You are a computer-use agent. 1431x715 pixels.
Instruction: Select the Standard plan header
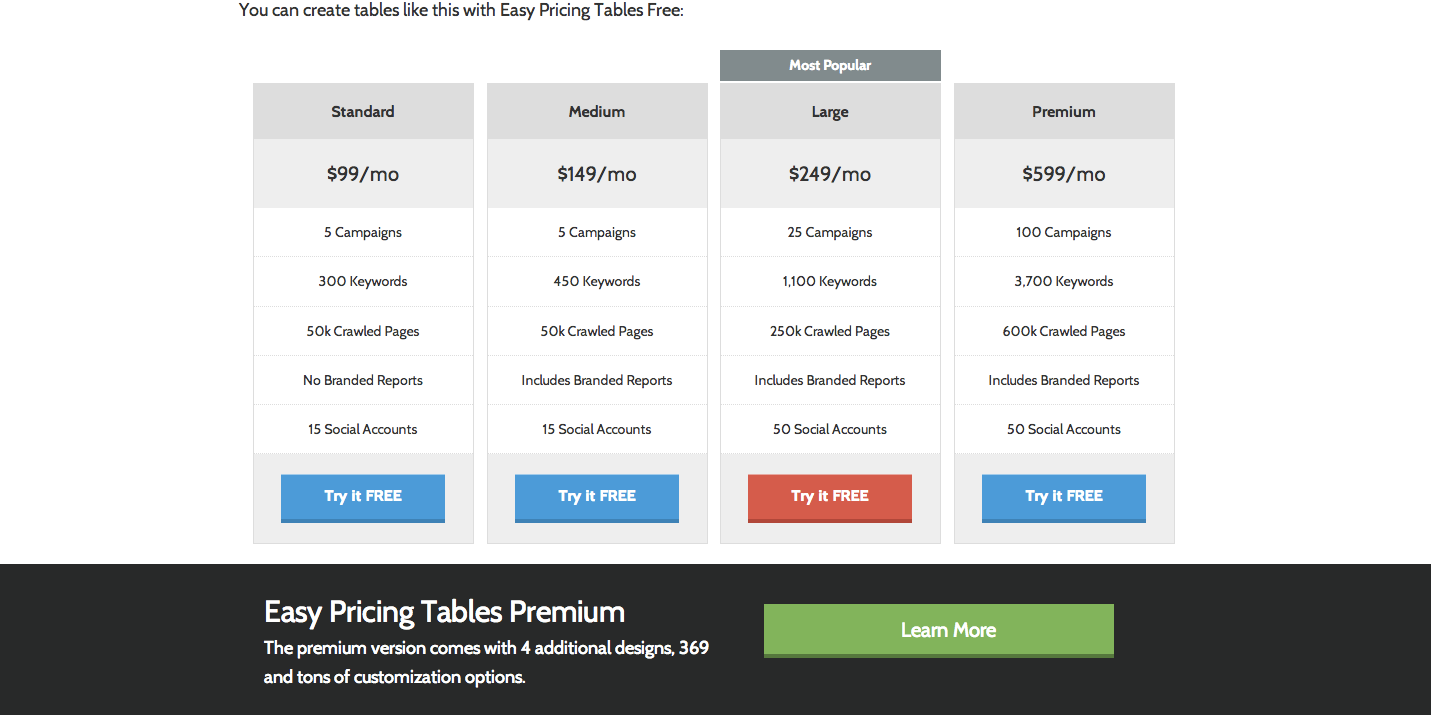point(363,112)
